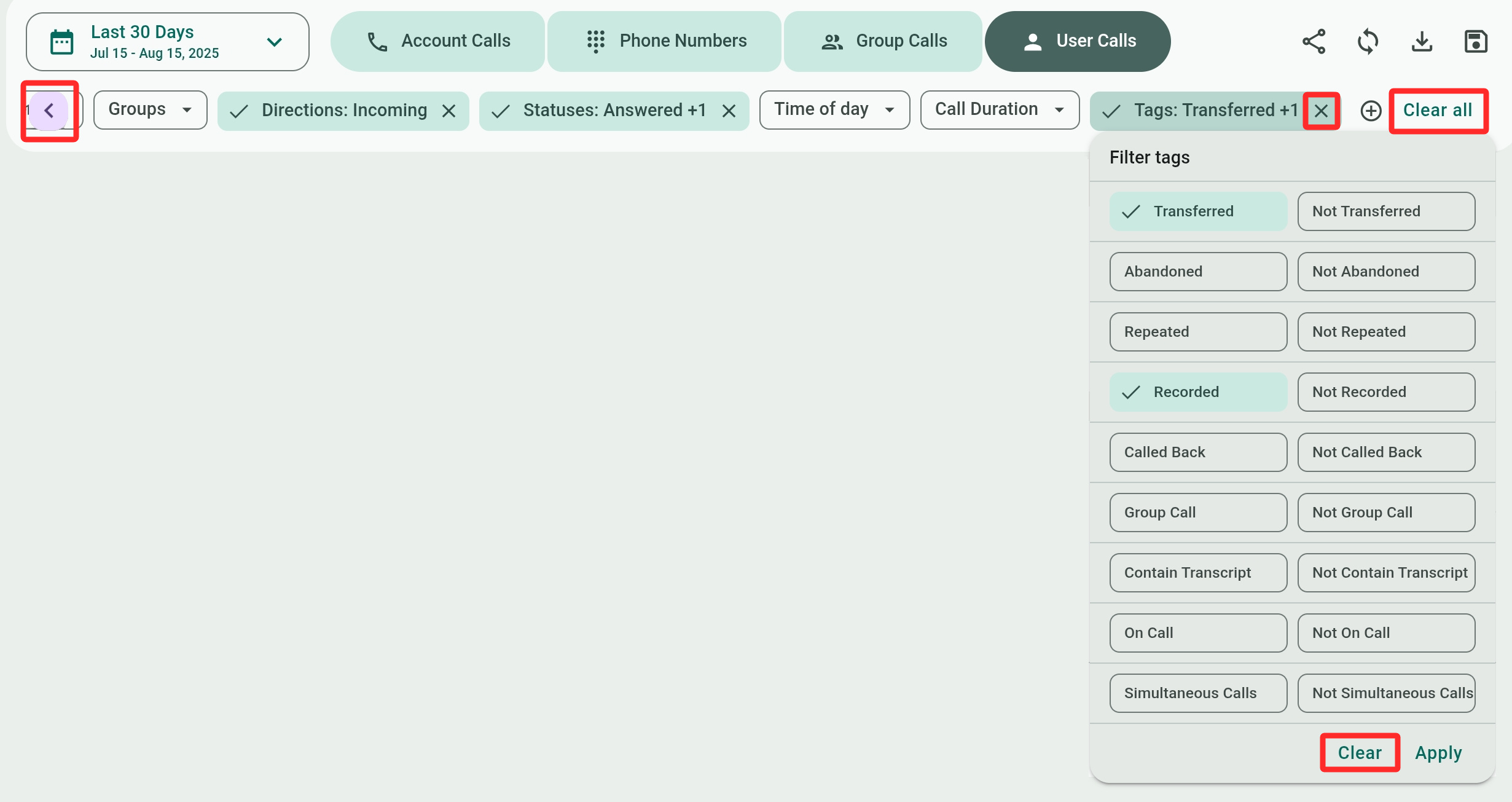Click Apply in Filter tags panel

(x=1438, y=753)
